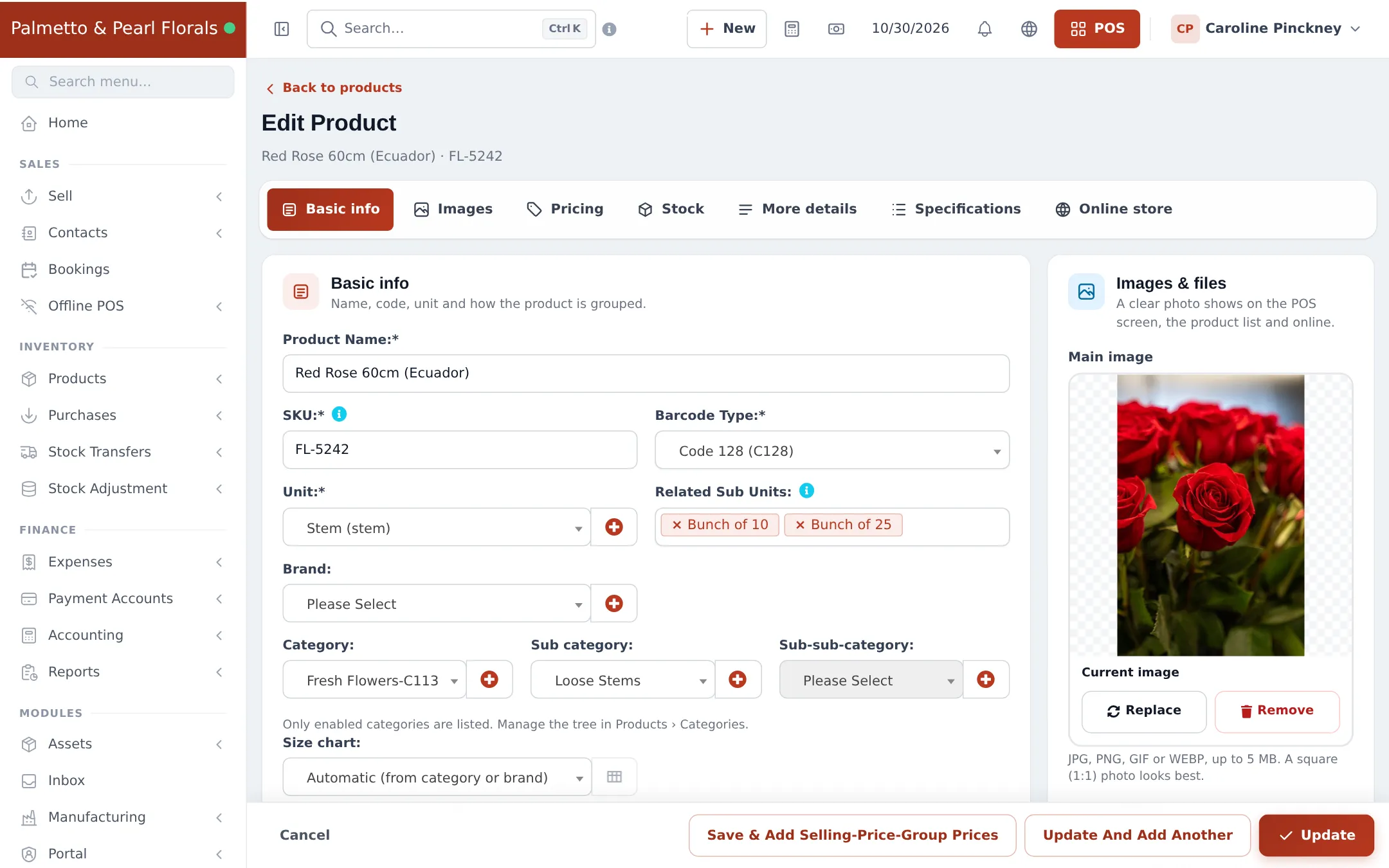Open the size chart table icon
Screen dimensions: 1389x868
coord(614,777)
